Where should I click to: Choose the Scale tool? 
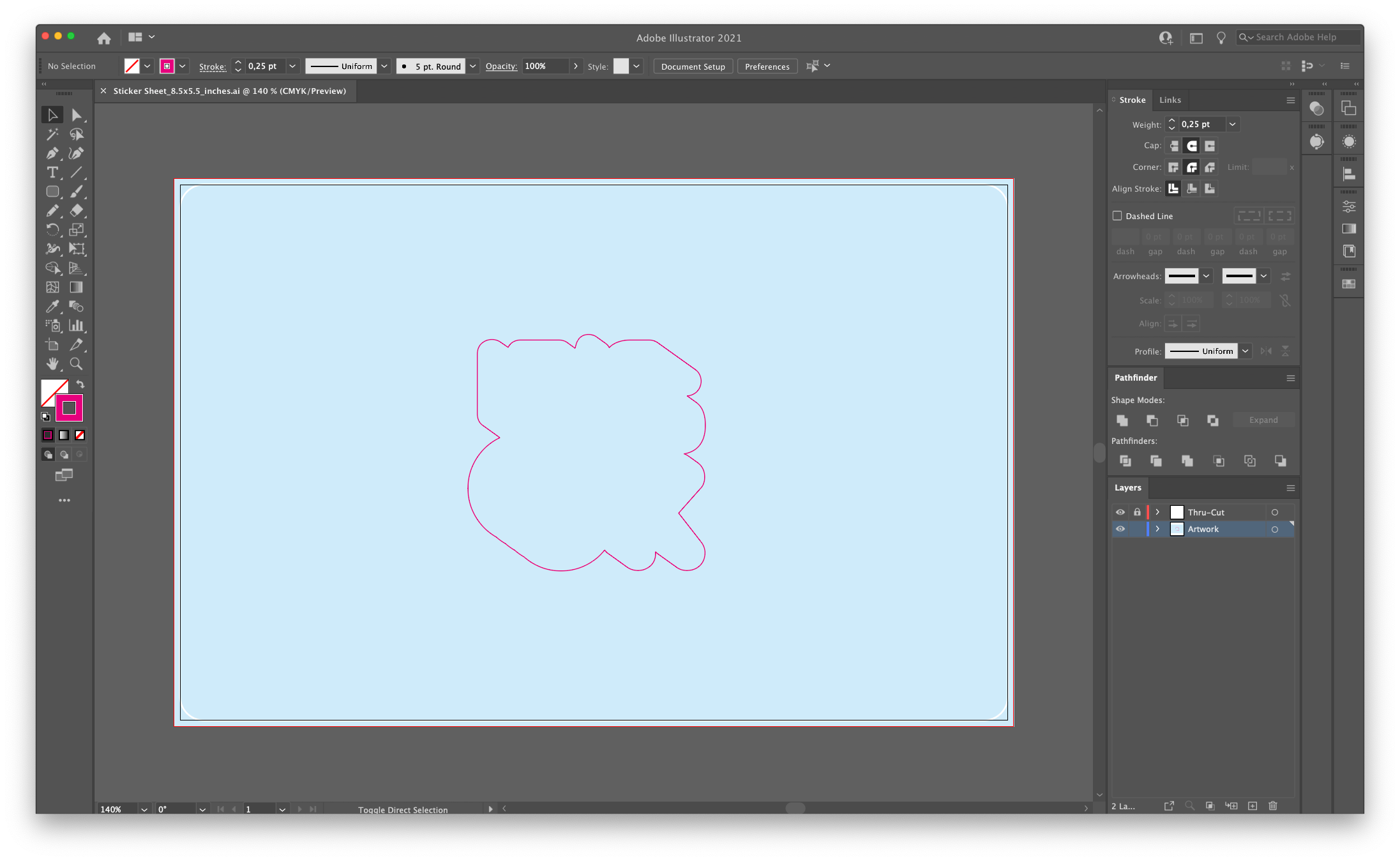coord(77,230)
